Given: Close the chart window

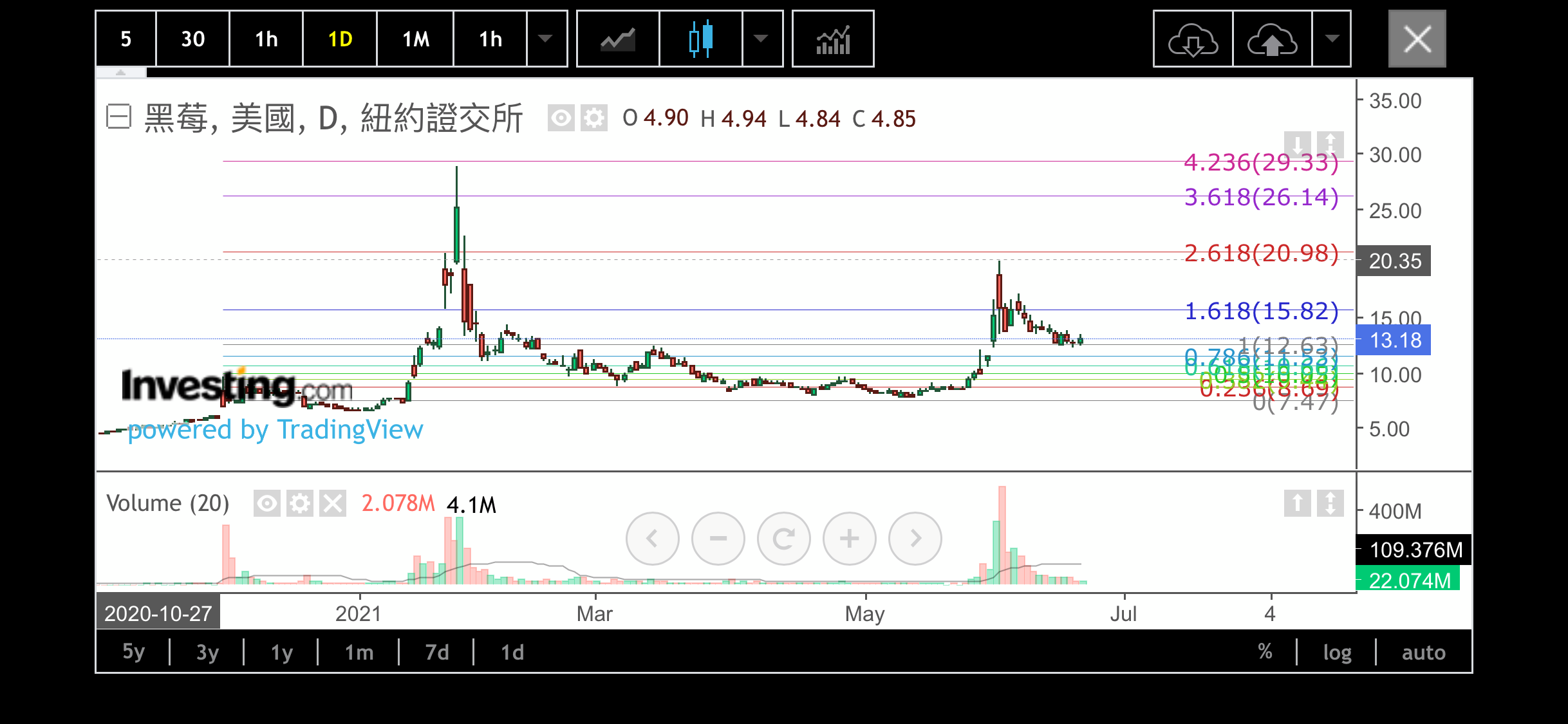Looking at the screenshot, I should 1417,39.
